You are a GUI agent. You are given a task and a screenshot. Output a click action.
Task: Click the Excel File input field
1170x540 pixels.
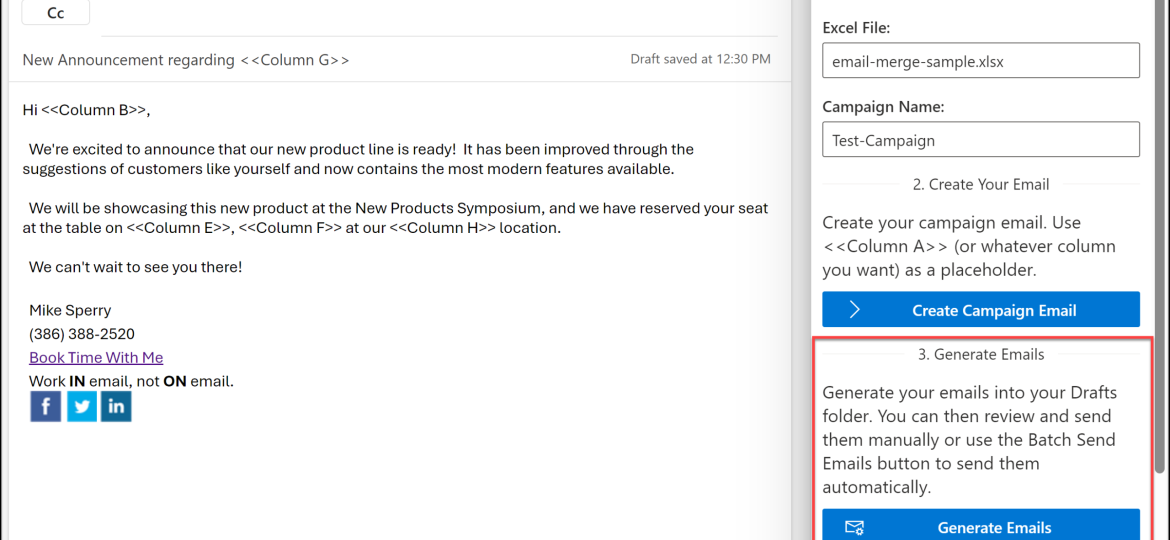[980, 60]
